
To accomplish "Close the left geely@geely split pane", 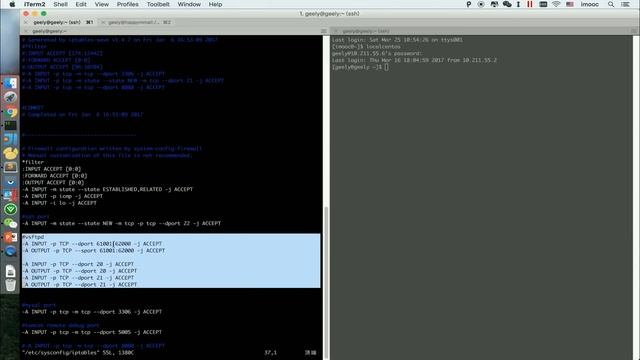I will click(27, 31).
